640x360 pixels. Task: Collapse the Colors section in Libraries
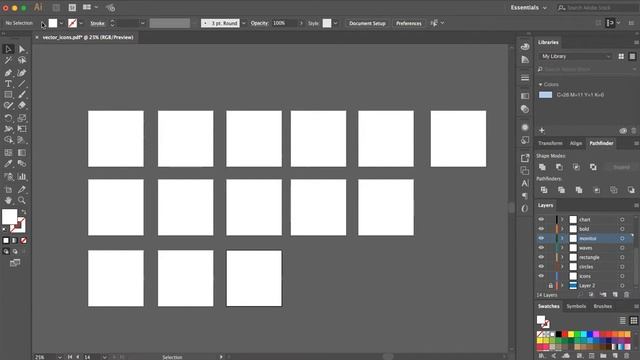point(540,84)
